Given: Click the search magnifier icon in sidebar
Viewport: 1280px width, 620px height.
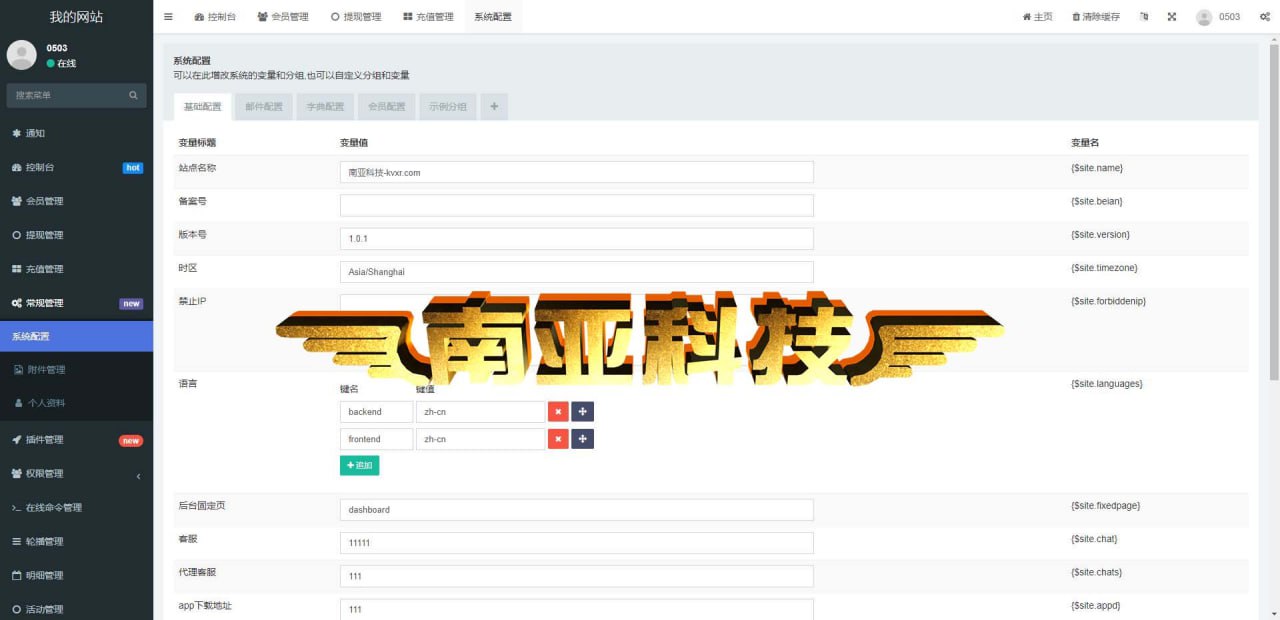Looking at the screenshot, I should [133, 96].
